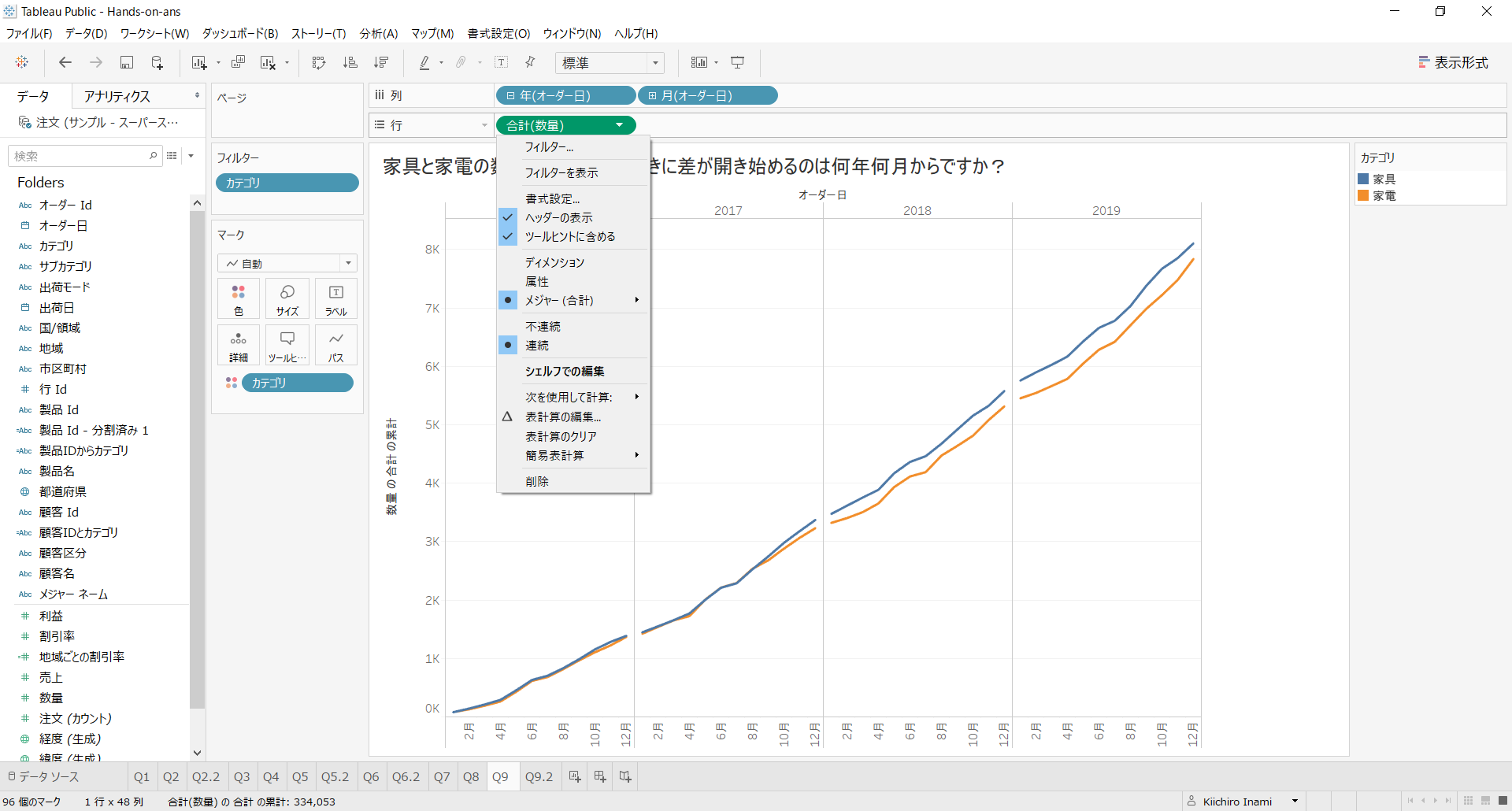Screen dimensions: 1512x811
Task: Toggle ツールヒントに含める in the context menu
Action: (x=573, y=236)
